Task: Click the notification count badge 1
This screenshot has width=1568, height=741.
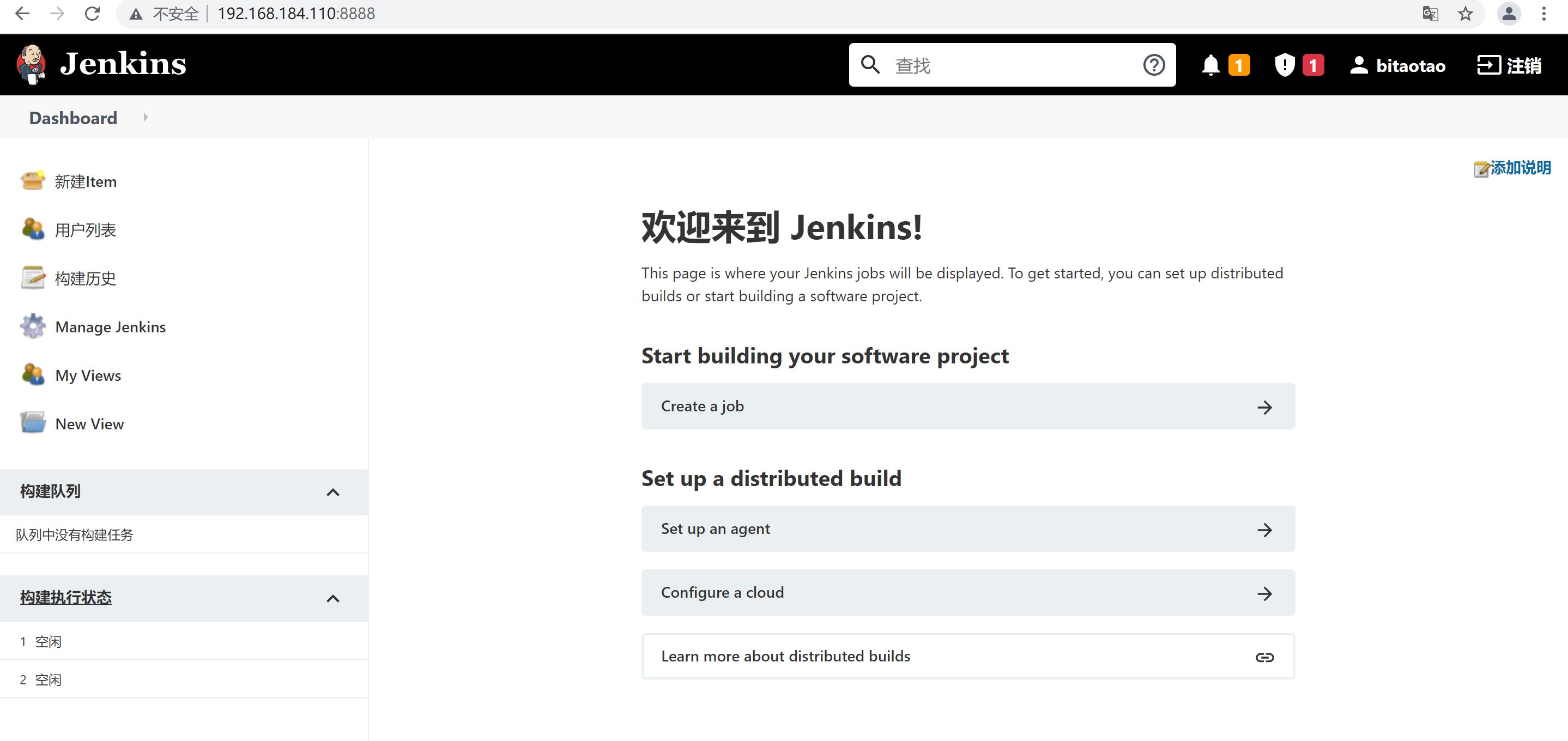Action: click(1237, 65)
